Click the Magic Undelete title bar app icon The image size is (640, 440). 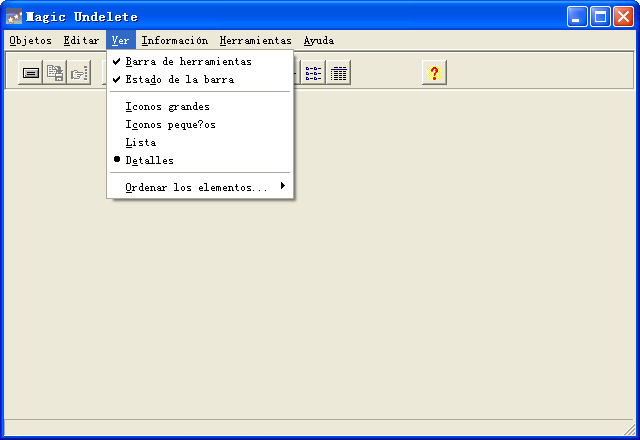click(x=14, y=17)
